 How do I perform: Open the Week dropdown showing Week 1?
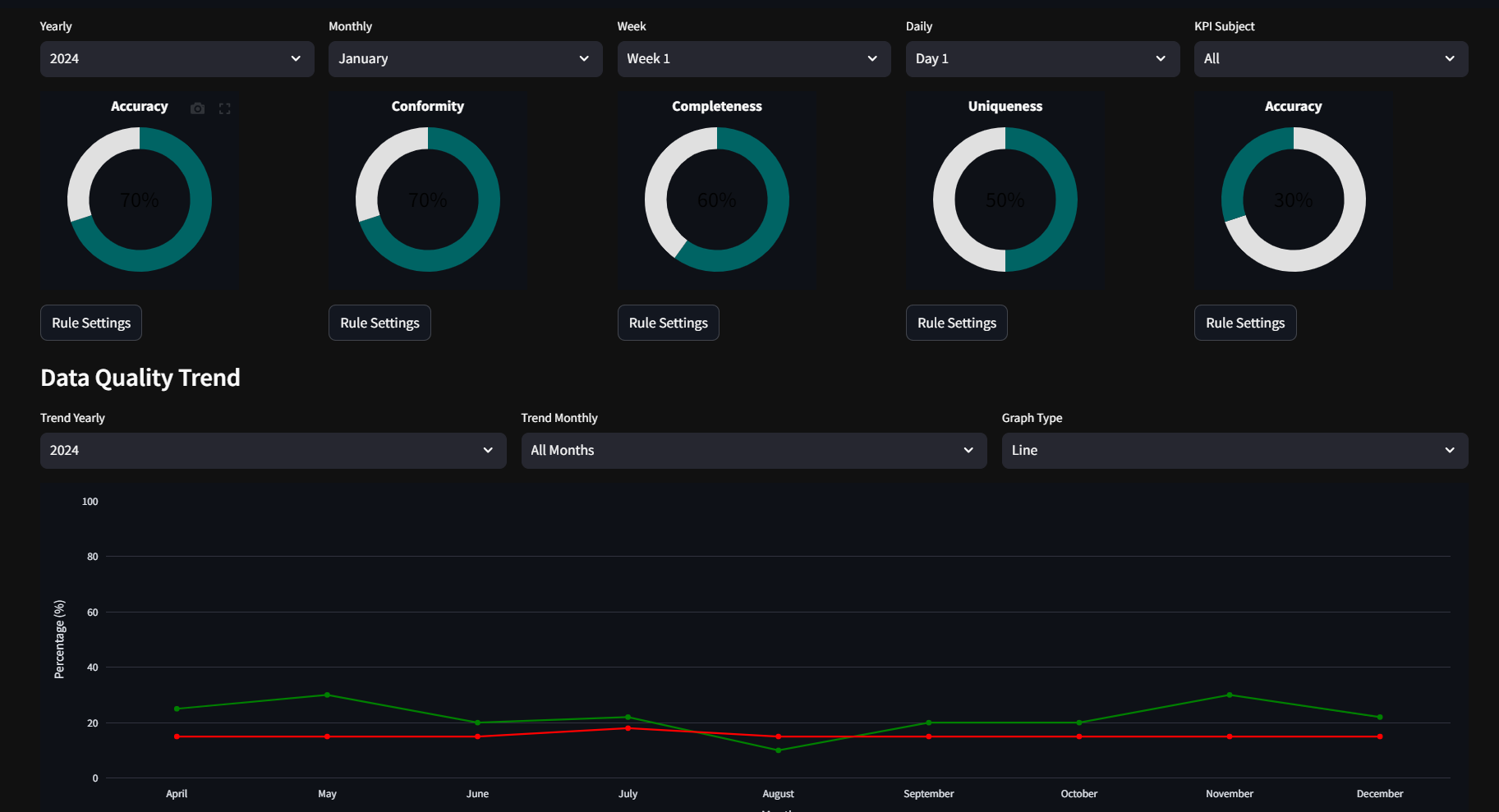(x=753, y=59)
